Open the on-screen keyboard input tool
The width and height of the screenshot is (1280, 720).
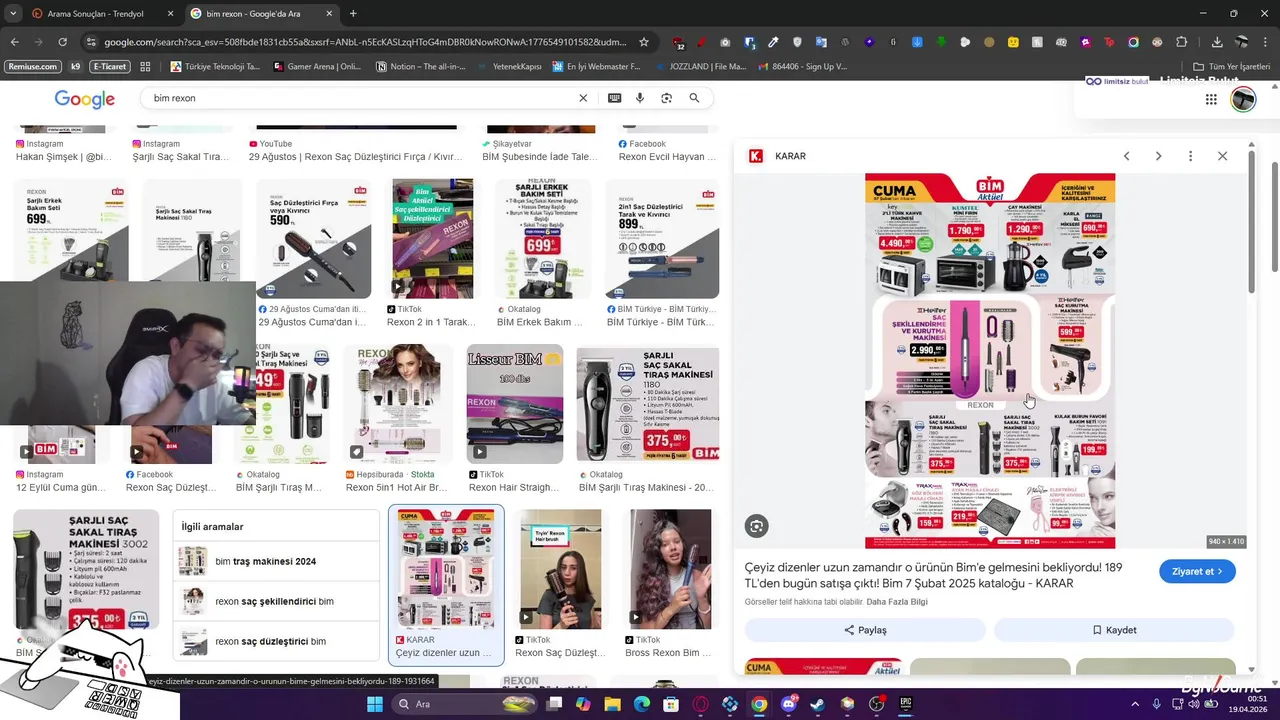point(614,98)
